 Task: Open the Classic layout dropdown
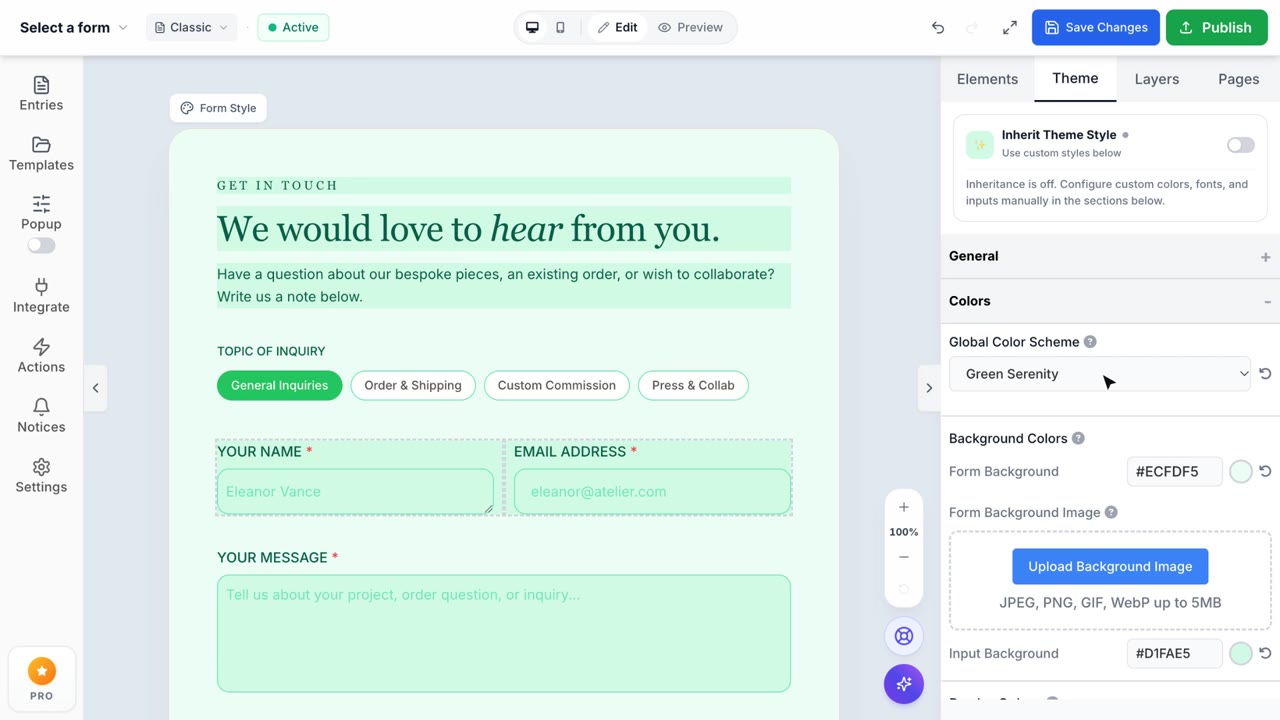pyautogui.click(x=192, y=27)
